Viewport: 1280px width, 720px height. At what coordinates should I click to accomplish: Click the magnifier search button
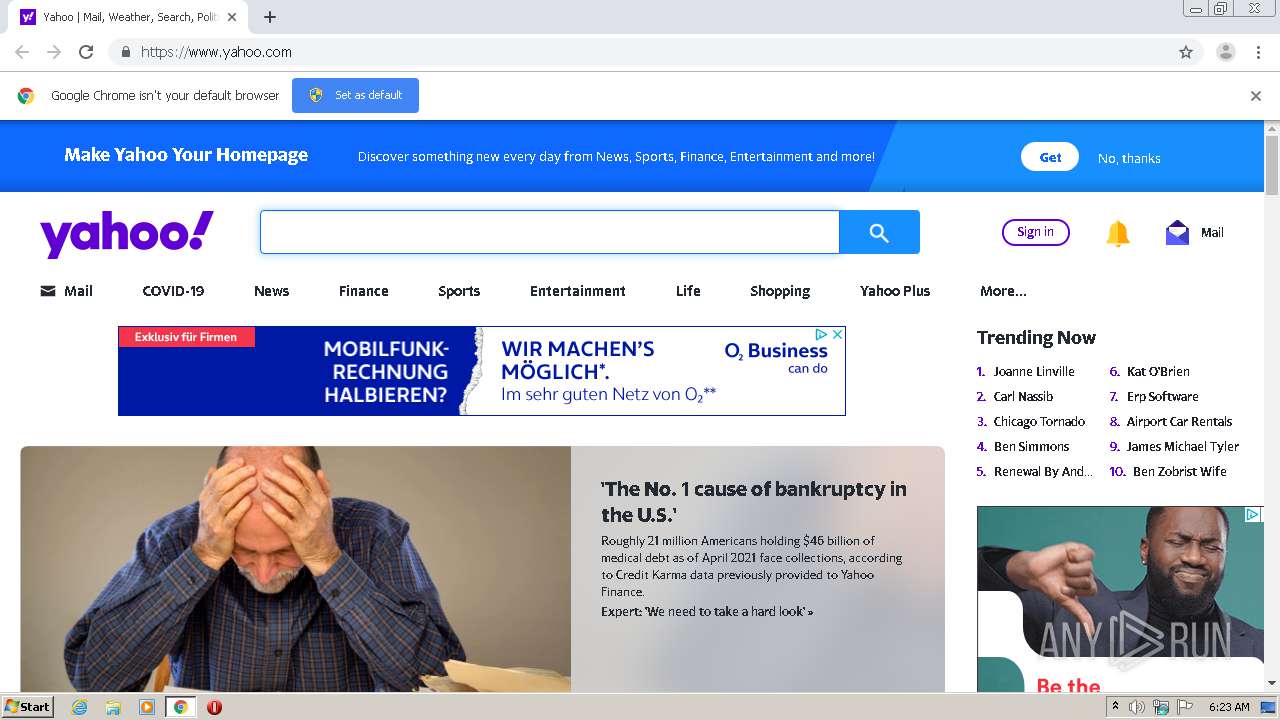879,232
